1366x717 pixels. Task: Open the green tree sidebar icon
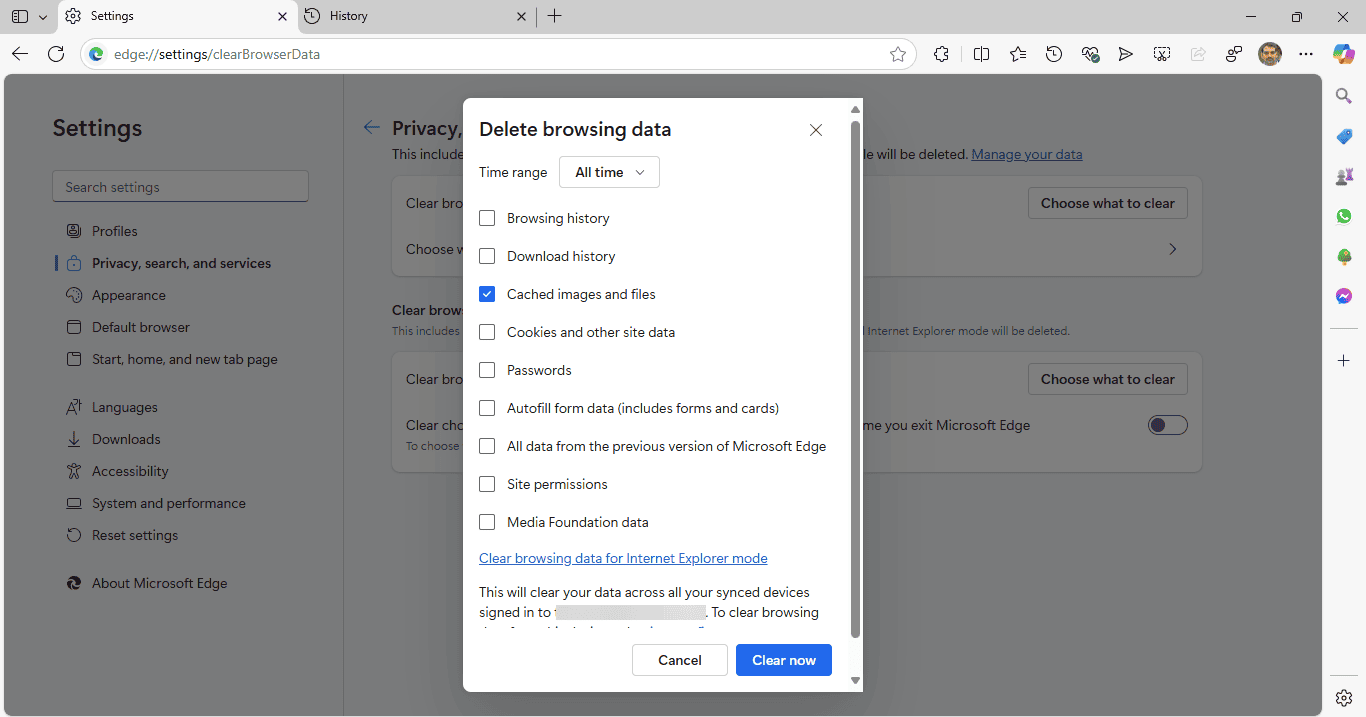pyautogui.click(x=1344, y=256)
